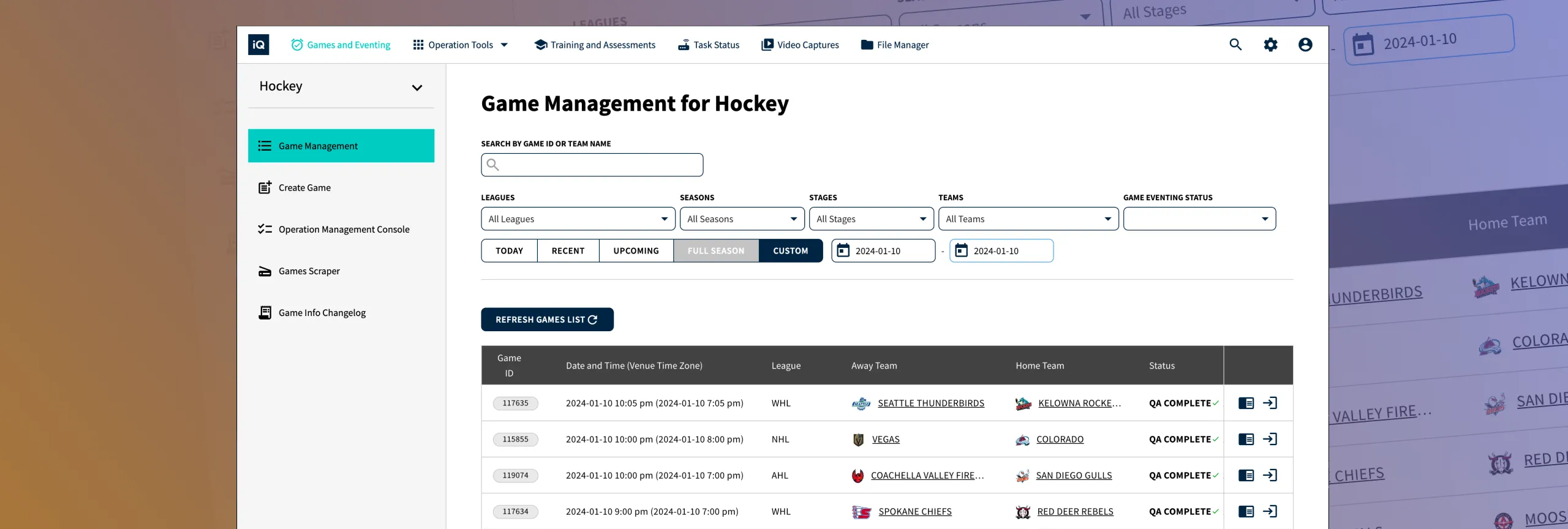
Task: Click the start date 2024-01-10 field
Action: 883,250
